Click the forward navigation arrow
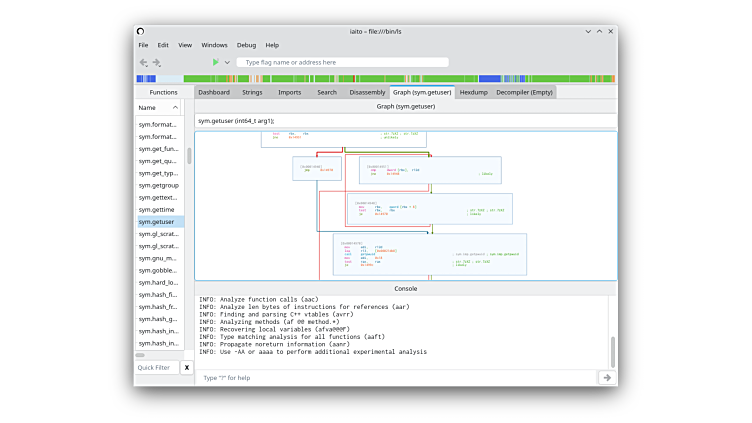 (156, 62)
